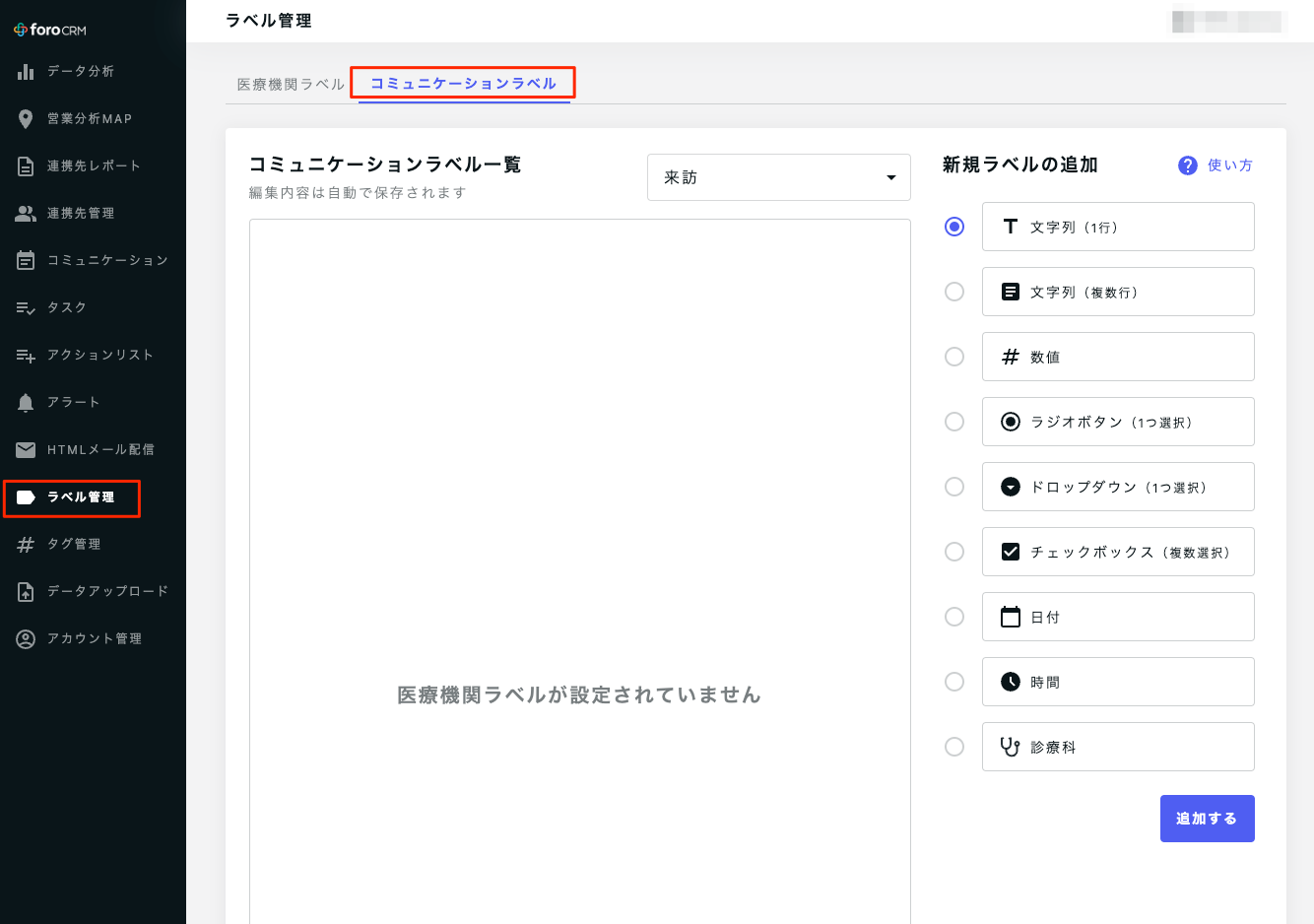Viewport: 1314px width, 924px height.
Task: Click the チェックボックス type checkmark icon
Action: click(1011, 552)
